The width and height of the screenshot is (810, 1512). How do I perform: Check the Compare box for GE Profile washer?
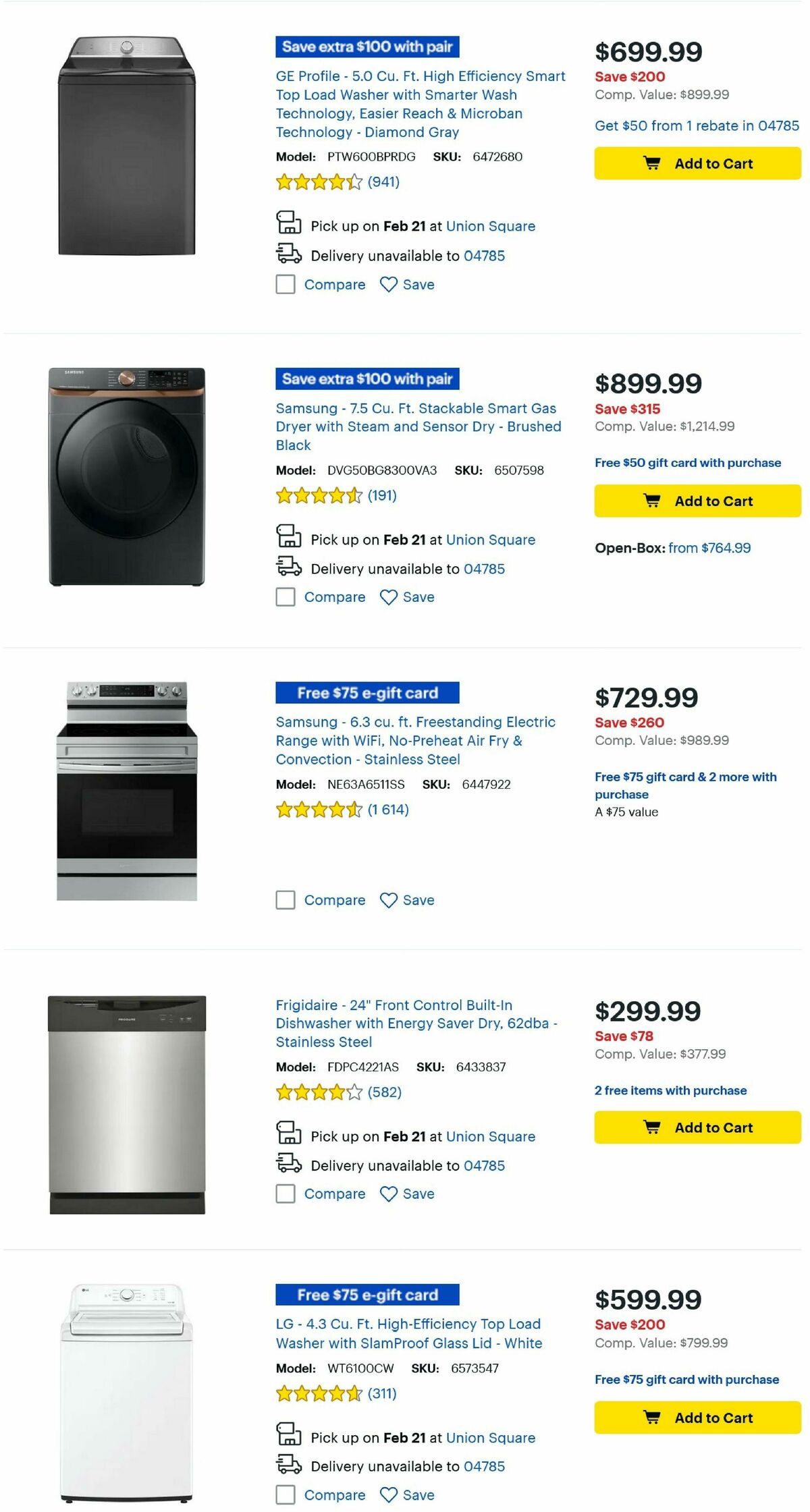(x=284, y=285)
